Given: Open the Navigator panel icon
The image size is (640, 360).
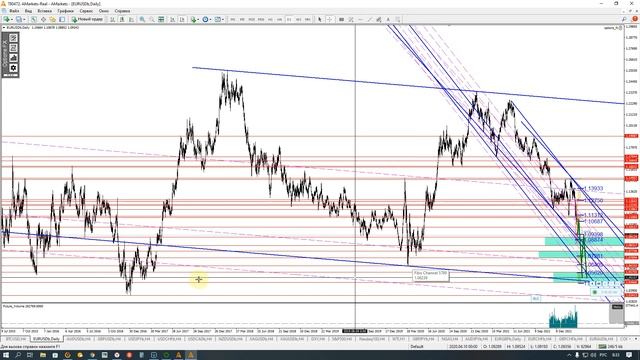Looking at the screenshot, I should click(53, 19).
